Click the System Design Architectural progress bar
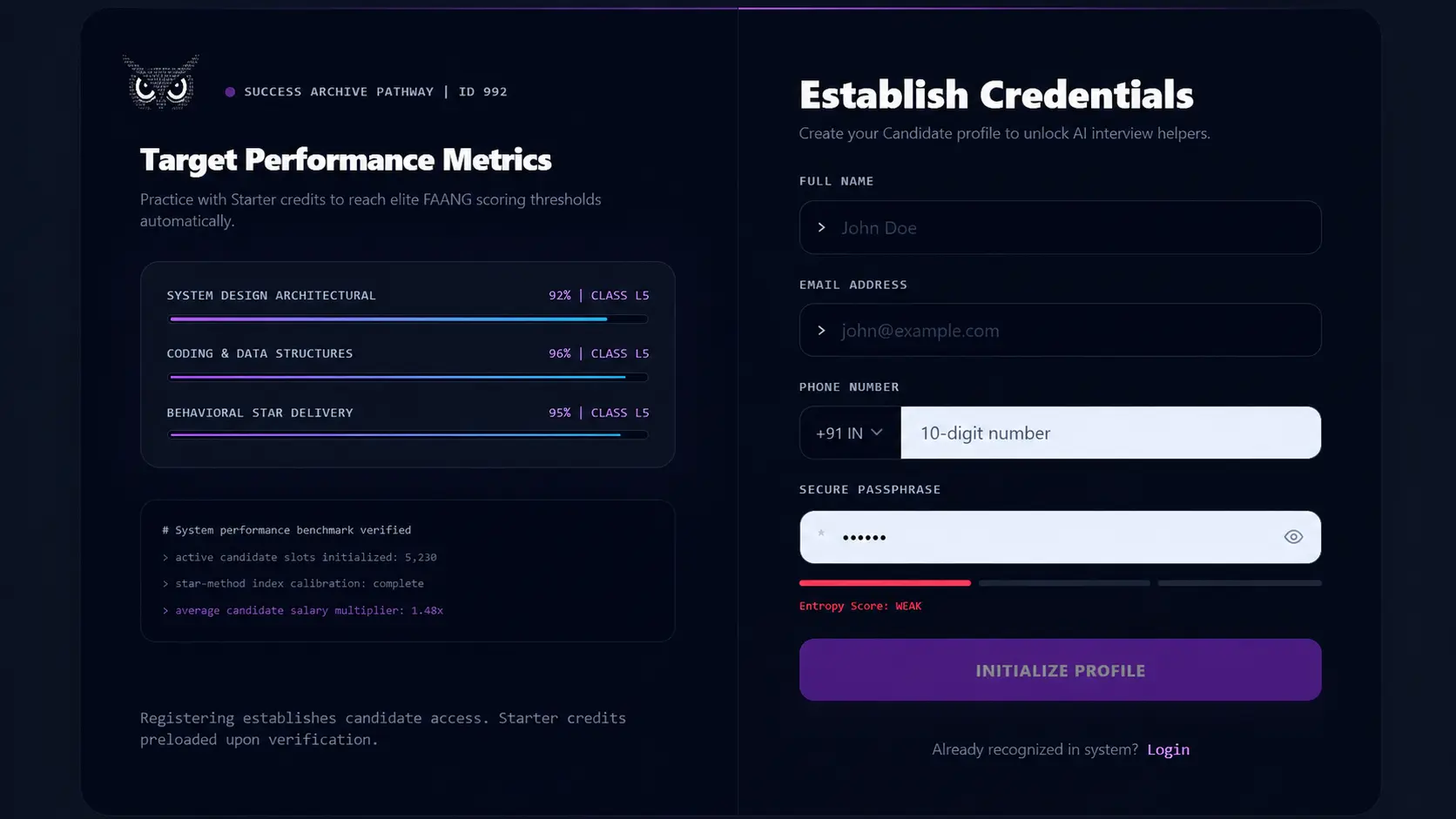Screen dimensions: 1456x819 click(408, 319)
